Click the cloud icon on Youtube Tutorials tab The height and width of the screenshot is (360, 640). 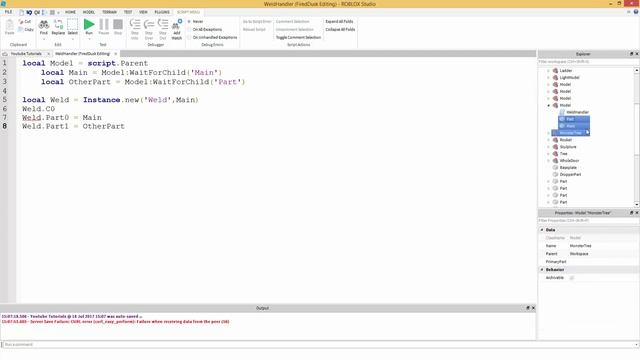click(x=5, y=53)
